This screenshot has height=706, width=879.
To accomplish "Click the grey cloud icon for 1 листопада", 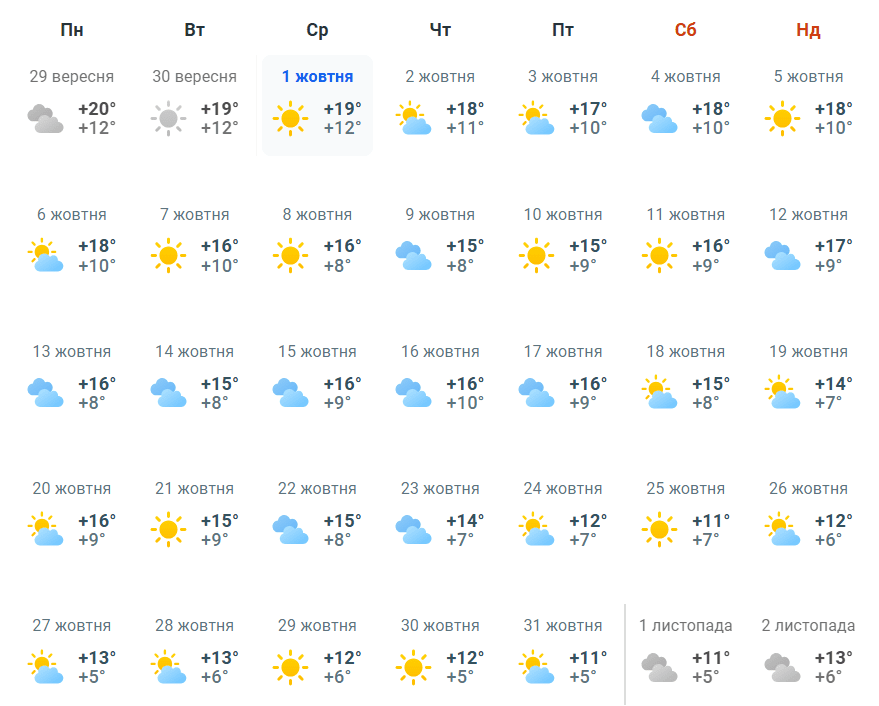I will click(659, 667).
